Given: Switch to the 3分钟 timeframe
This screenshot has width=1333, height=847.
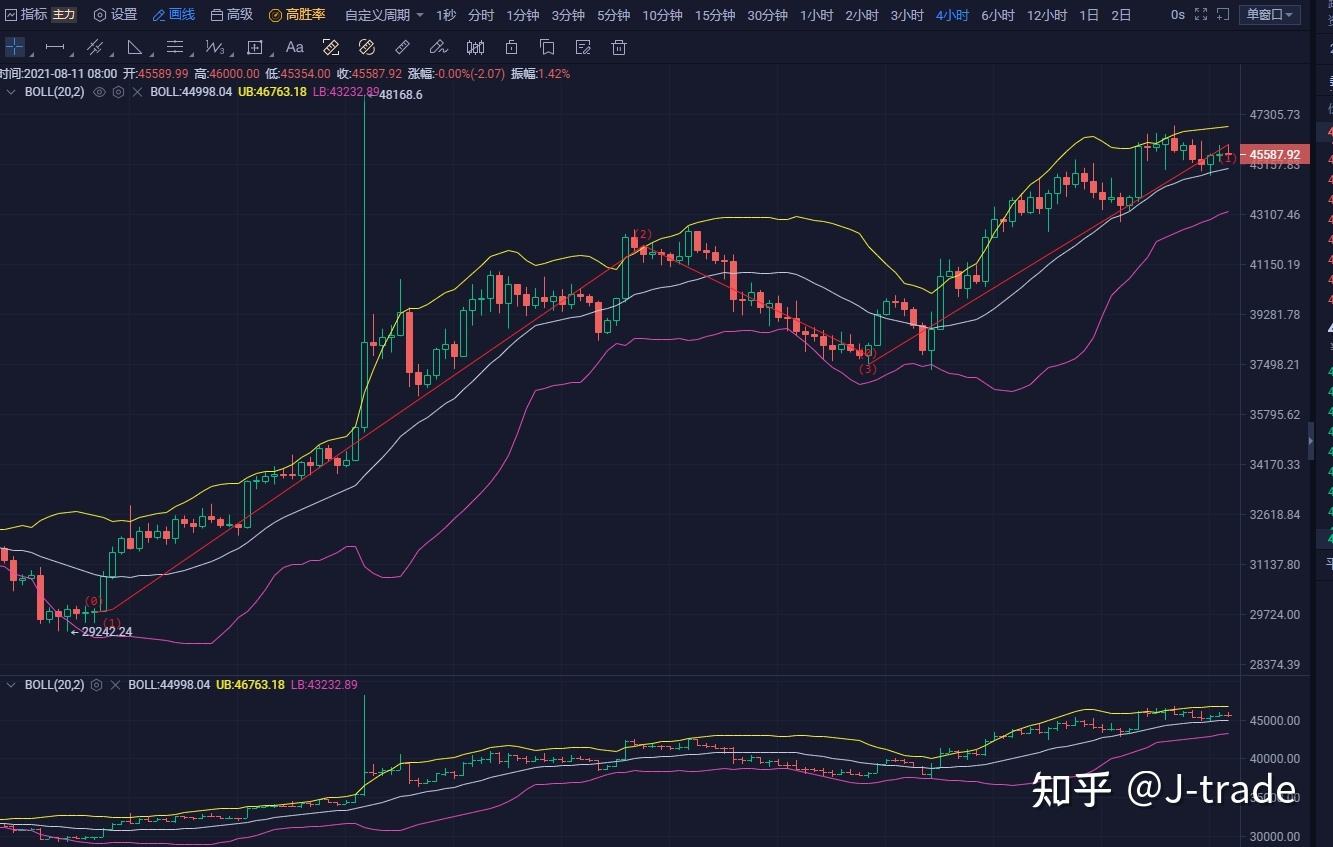Looking at the screenshot, I should coord(568,15).
